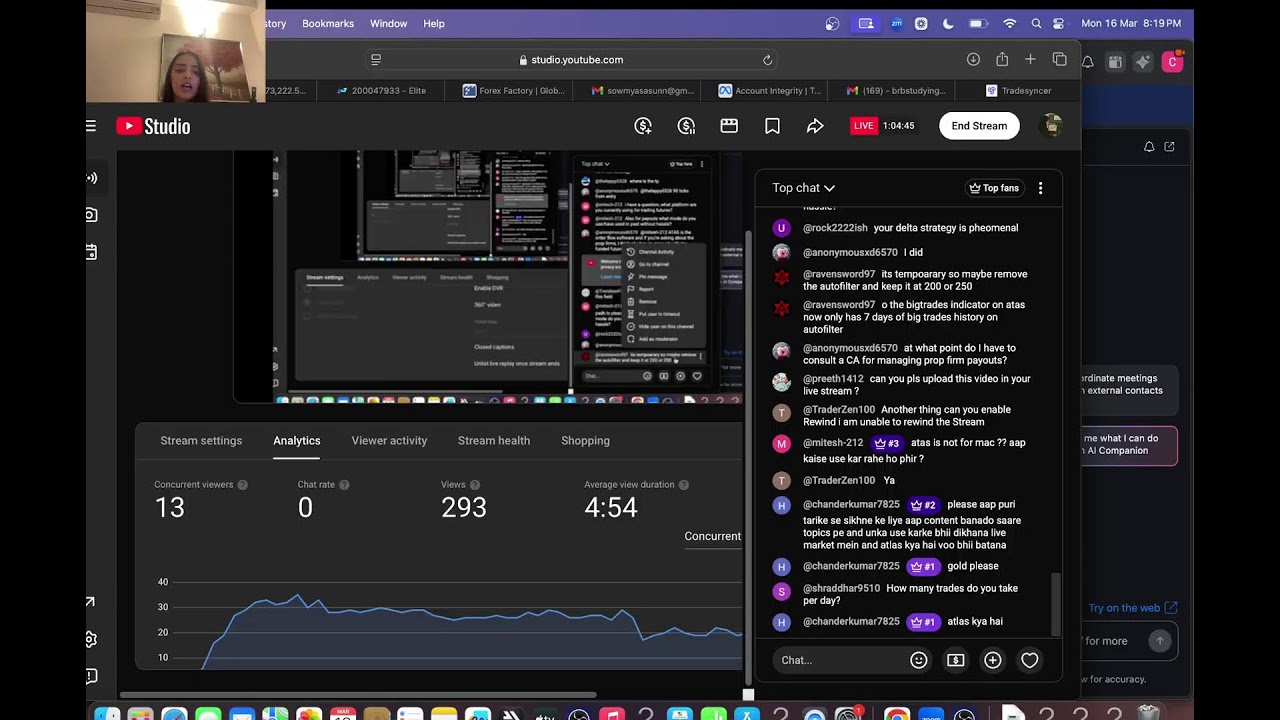Switch to Forex Factory browser tab
Image resolution: width=1280 pixels, height=720 pixels.
click(514, 90)
